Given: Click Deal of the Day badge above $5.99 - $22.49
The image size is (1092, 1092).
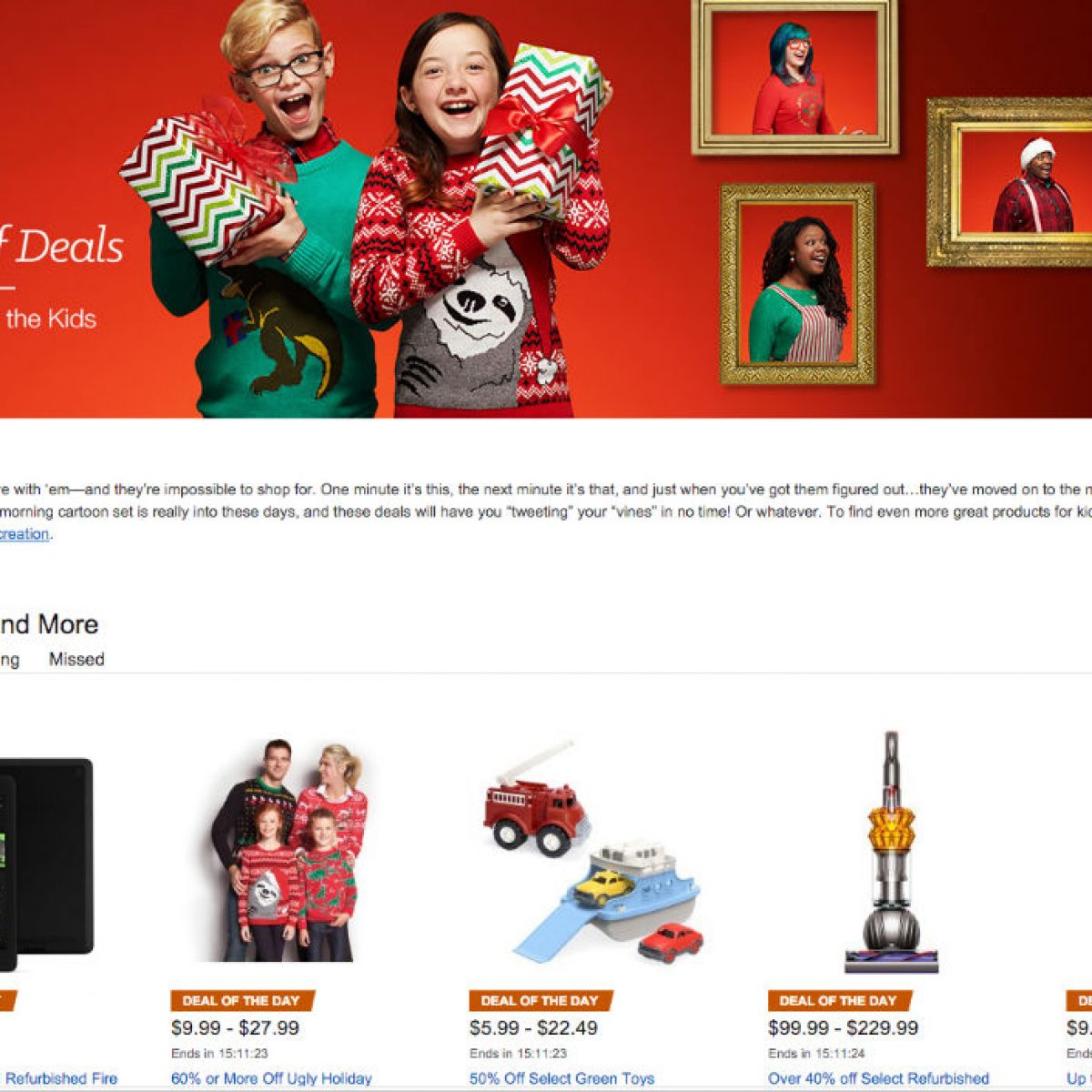Looking at the screenshot, I should click(541, 1001).
